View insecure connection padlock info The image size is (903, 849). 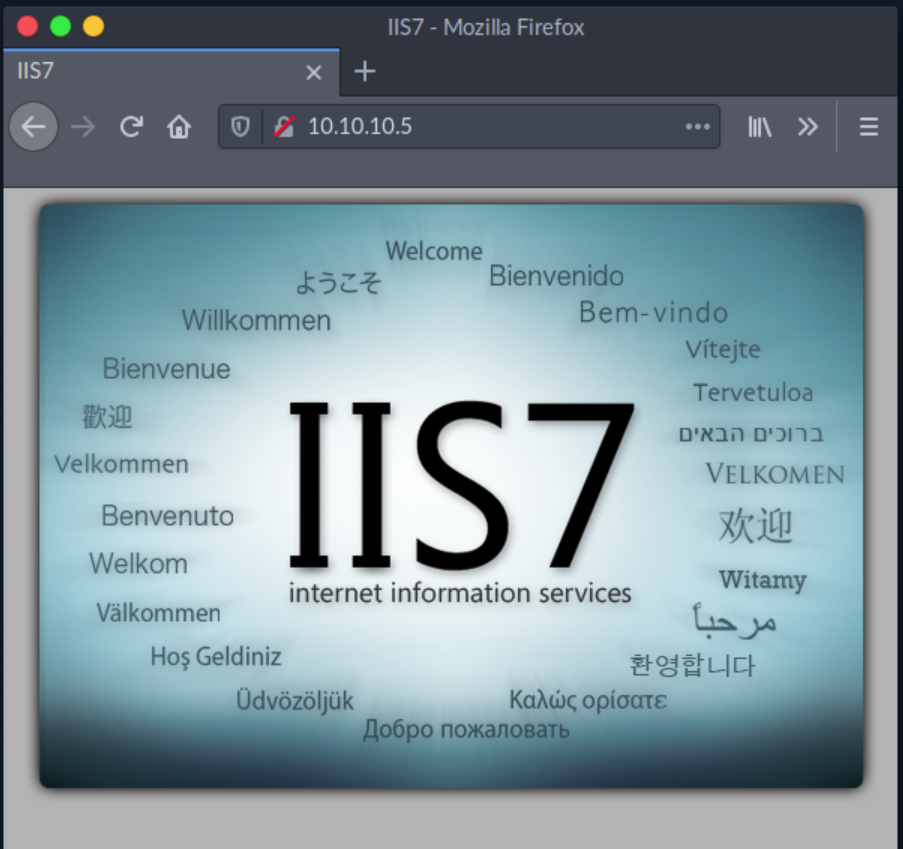(x=283, y=127)
